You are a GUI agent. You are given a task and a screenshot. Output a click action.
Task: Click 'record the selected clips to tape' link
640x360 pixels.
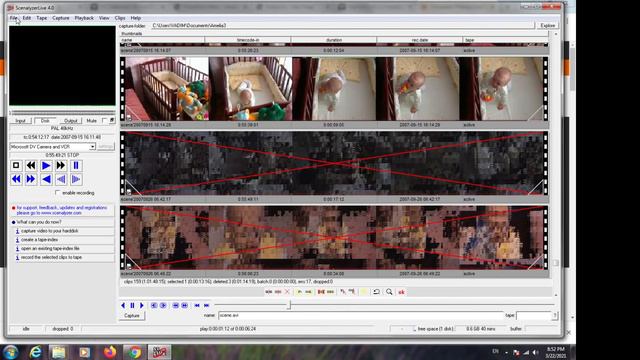(x=51, y=257)
